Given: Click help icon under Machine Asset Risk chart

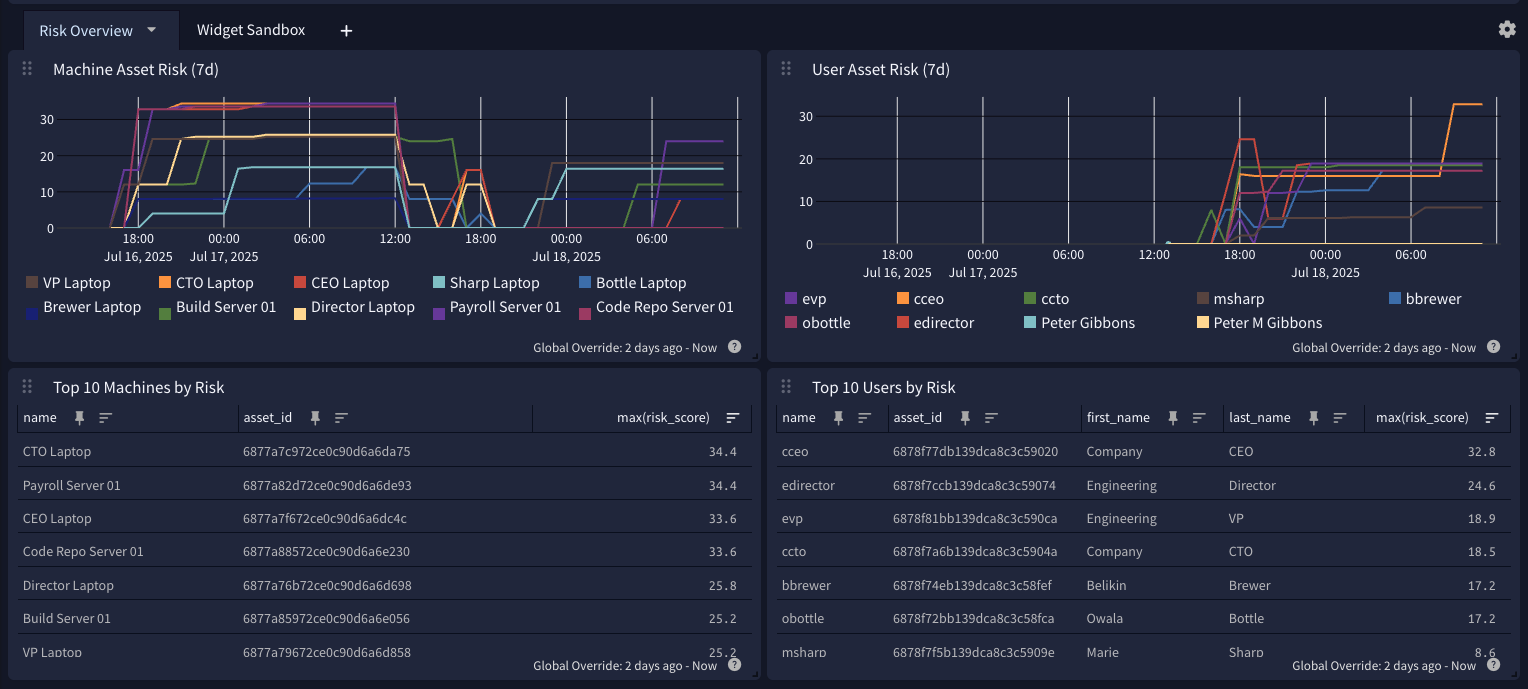Looking at the screenshot, I should [734, 347].
